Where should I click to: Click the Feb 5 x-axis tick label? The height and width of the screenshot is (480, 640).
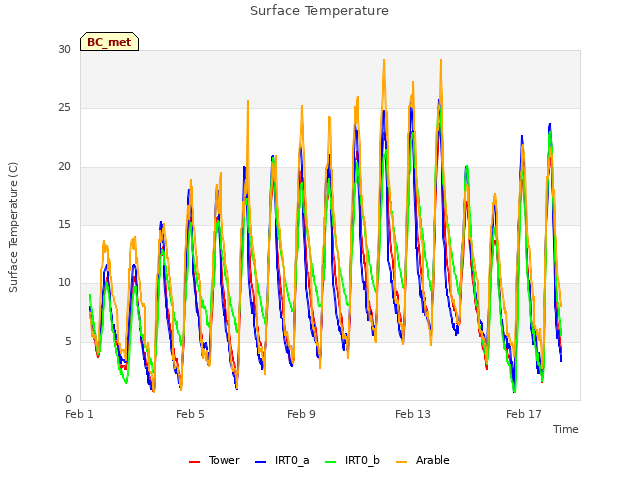190,414
